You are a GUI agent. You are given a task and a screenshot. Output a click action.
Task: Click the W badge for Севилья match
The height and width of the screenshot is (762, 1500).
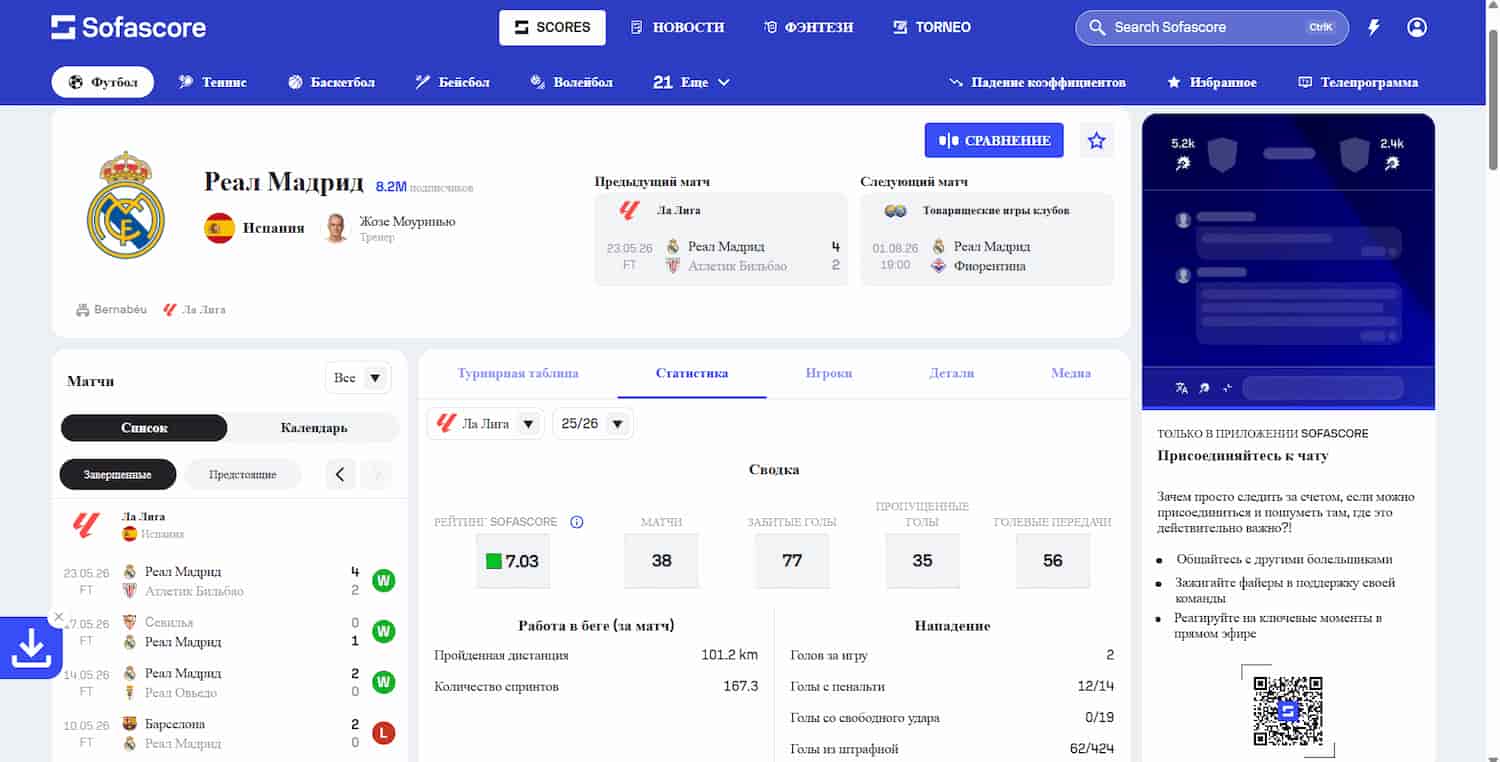tap(383, 632)
